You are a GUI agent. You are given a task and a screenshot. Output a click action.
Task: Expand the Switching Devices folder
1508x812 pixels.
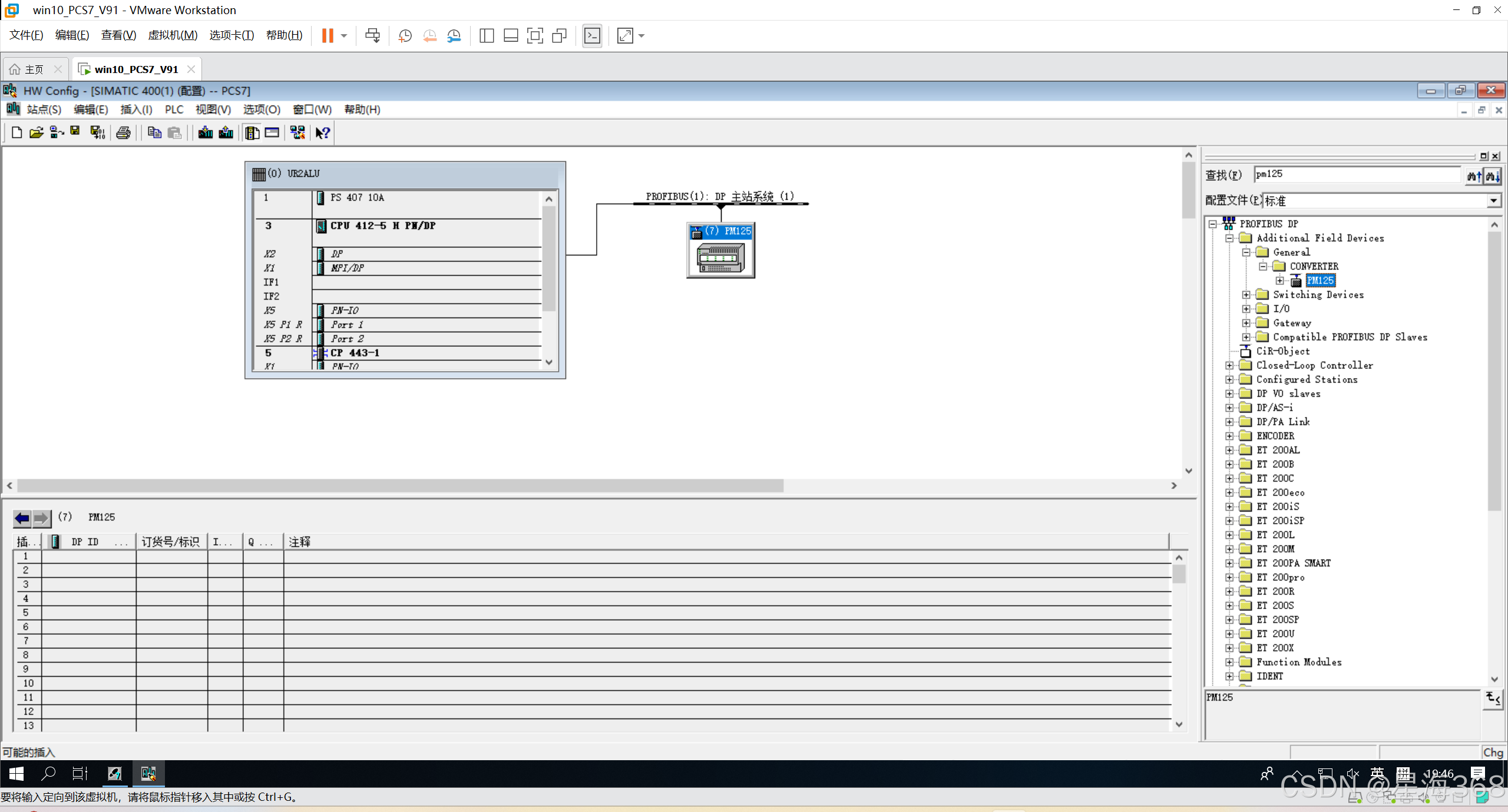1246,294
